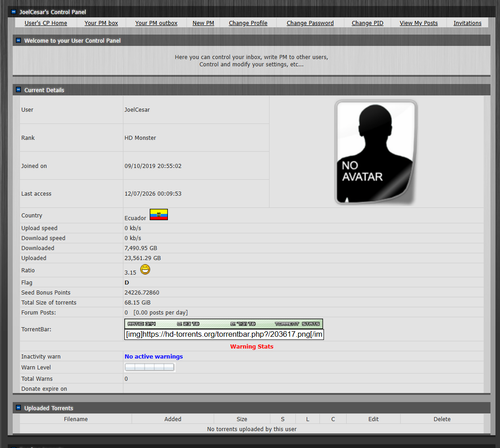Click joined date 09/10/2019 20:55:02
The width and height of the screenshot is (500, 448).
pos(153,166)
